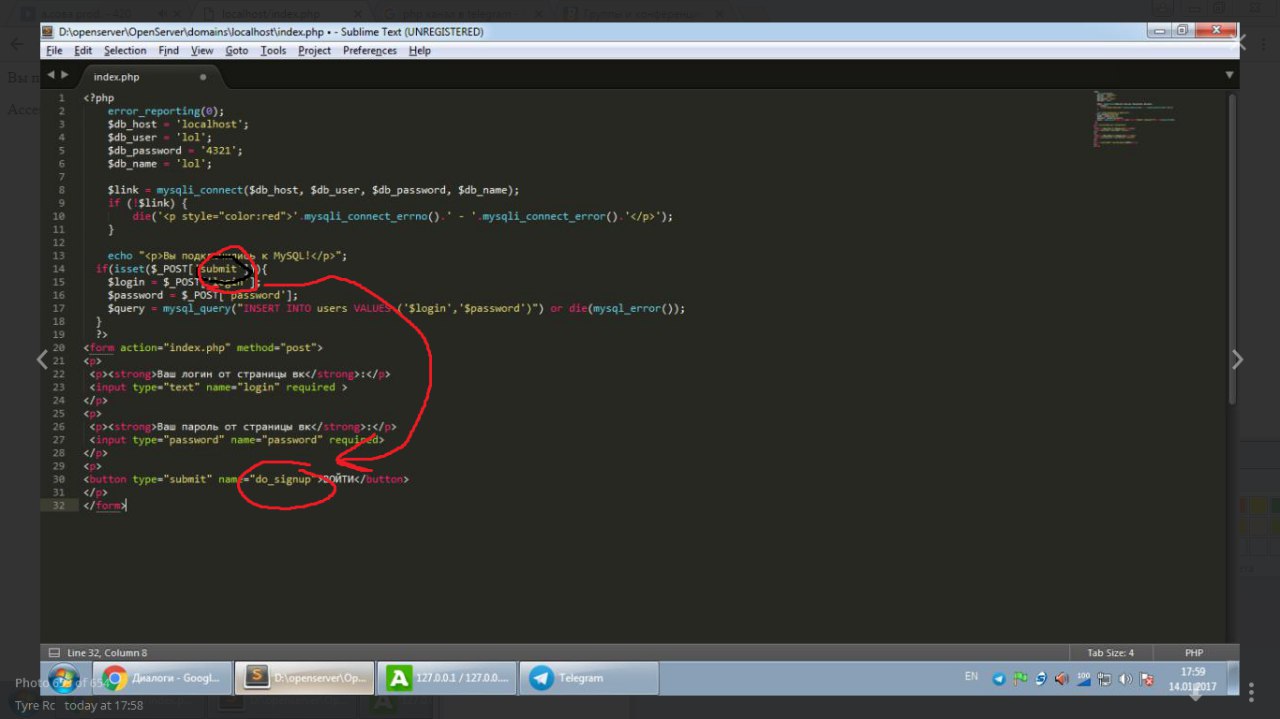Show next photo with right arrow
The image size is (1280, 719).
[x=1237, y=360]
